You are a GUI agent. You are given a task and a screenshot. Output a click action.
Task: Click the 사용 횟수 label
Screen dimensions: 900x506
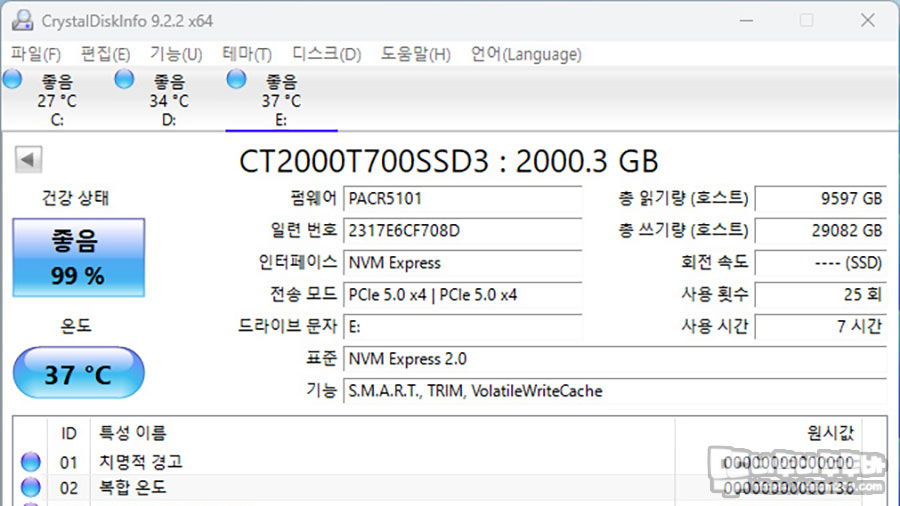pyautogui.click(x=715, y=295)
